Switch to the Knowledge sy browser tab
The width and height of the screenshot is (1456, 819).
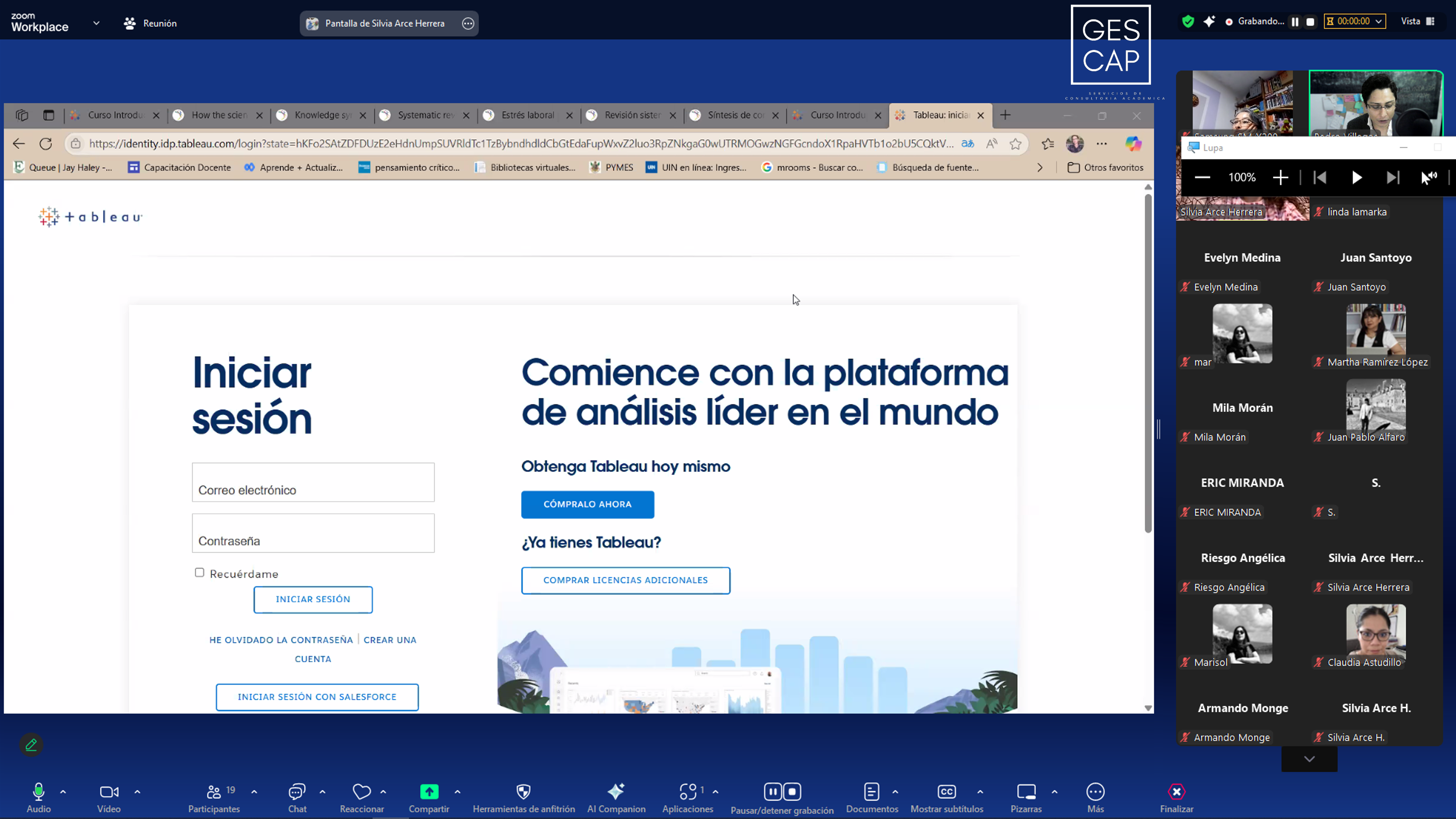tap(321, 115)
